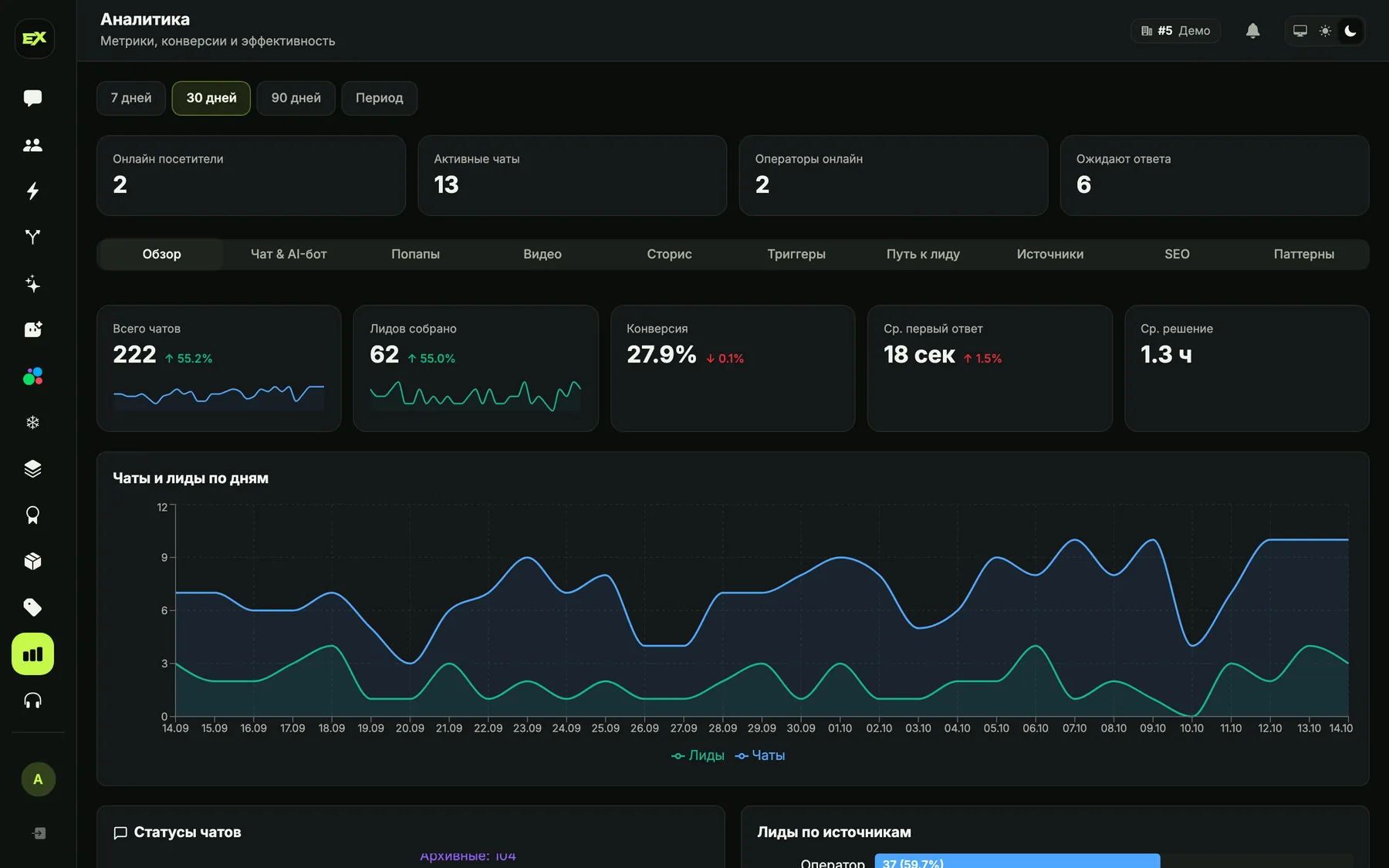
Task: Click the Оператор 37 (59.7%) bar
Action: (1017, 862)
